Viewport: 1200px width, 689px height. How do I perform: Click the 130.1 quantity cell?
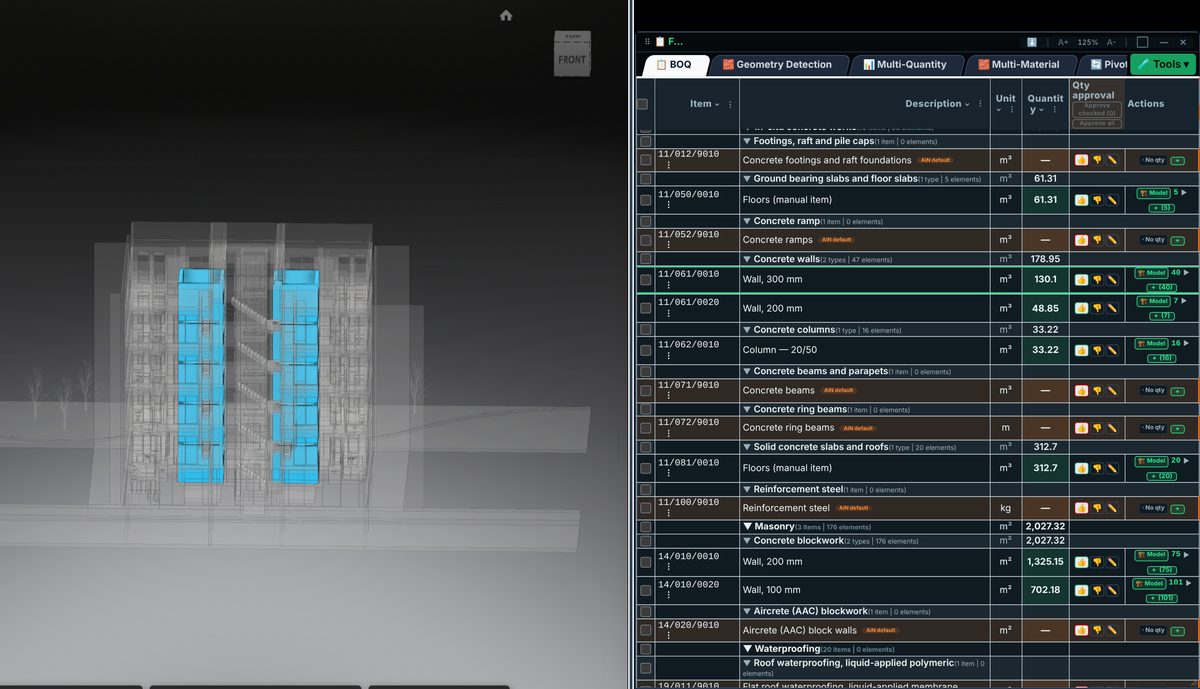[x=1045, y=280]
